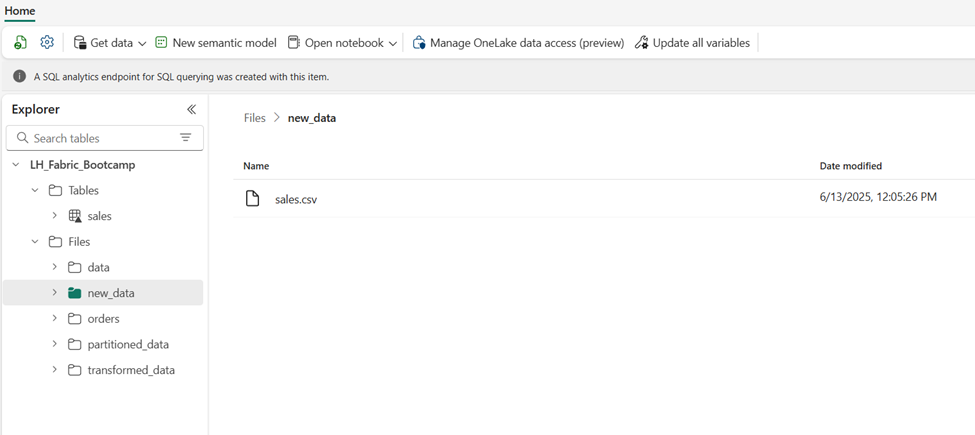Click the OneLake data access shield icon
975x435 pixels.
[x=419, y=43]
